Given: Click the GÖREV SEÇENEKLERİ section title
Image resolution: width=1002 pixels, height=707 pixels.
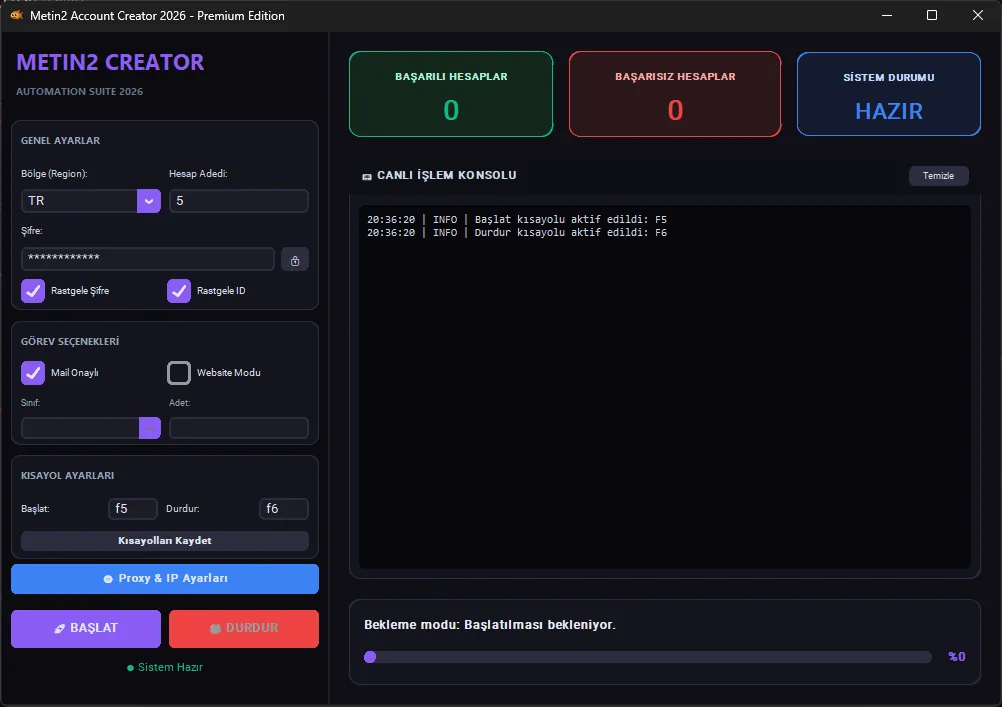Looking at the screenshot, I should coord(70,341).
